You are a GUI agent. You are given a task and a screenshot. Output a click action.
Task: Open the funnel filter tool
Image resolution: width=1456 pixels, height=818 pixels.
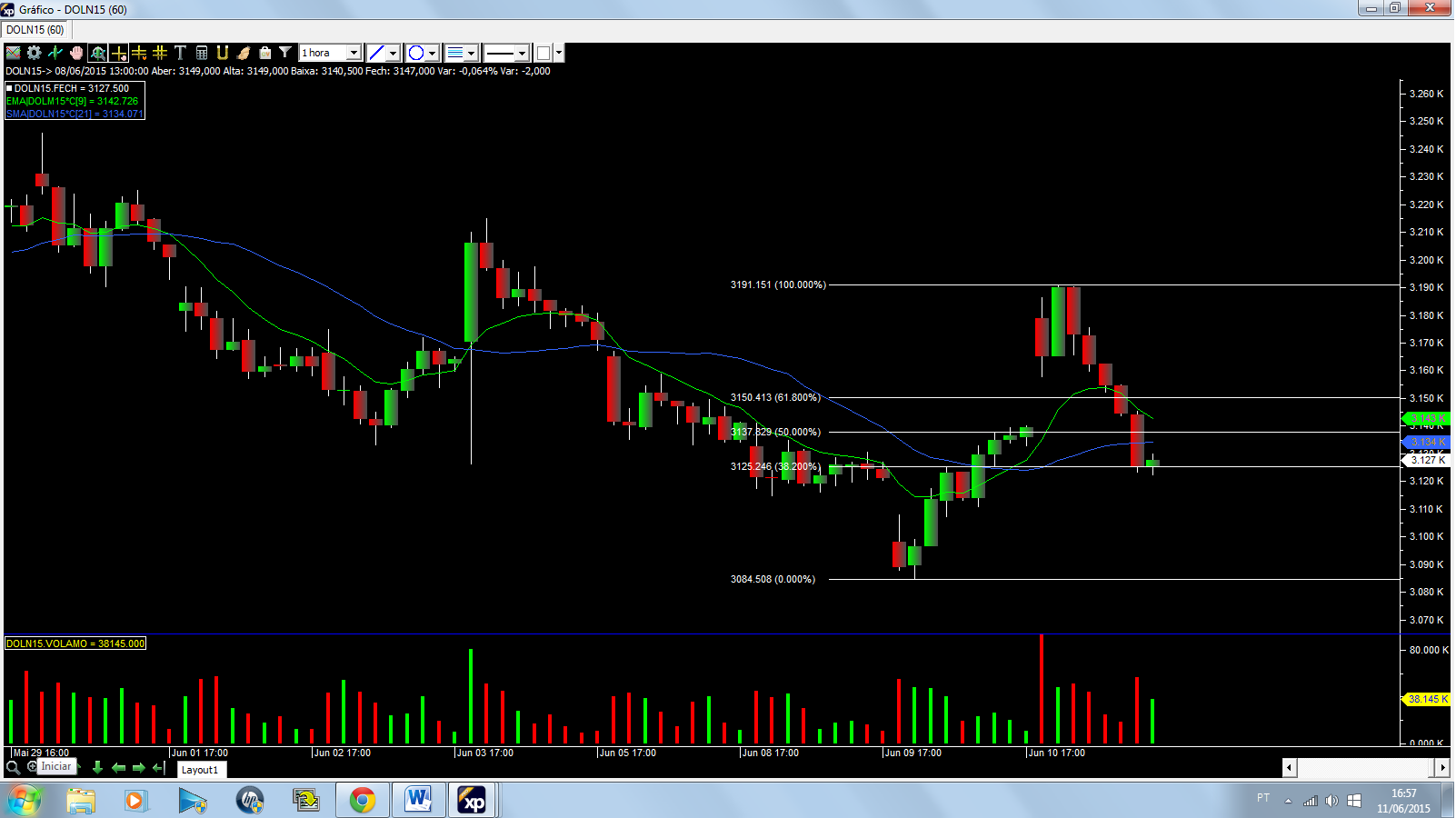pos(285,53)
